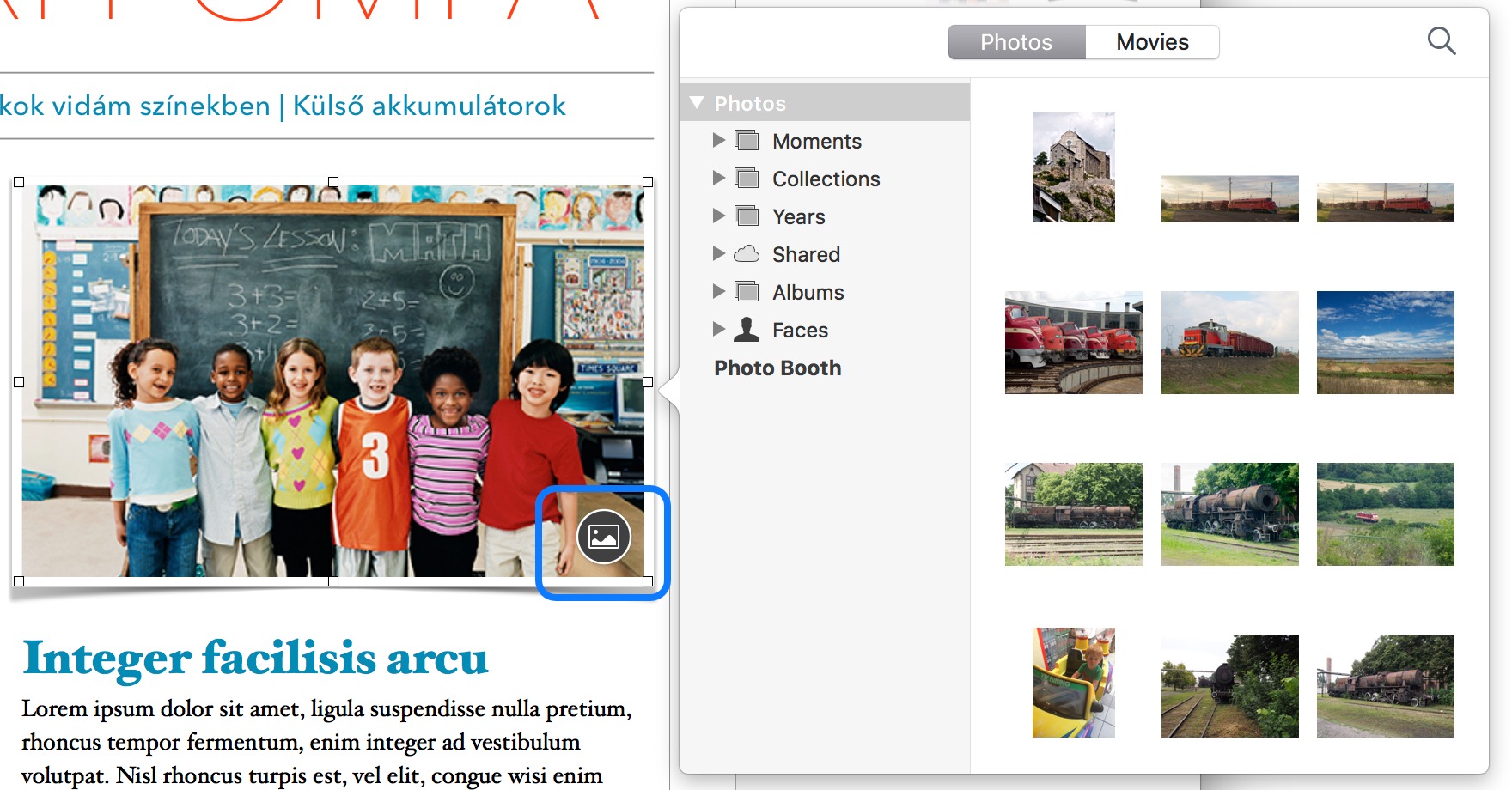Switch to the Movies tab
Image resolution: width=1512 pixels, height=790 pixels.
1152,42
